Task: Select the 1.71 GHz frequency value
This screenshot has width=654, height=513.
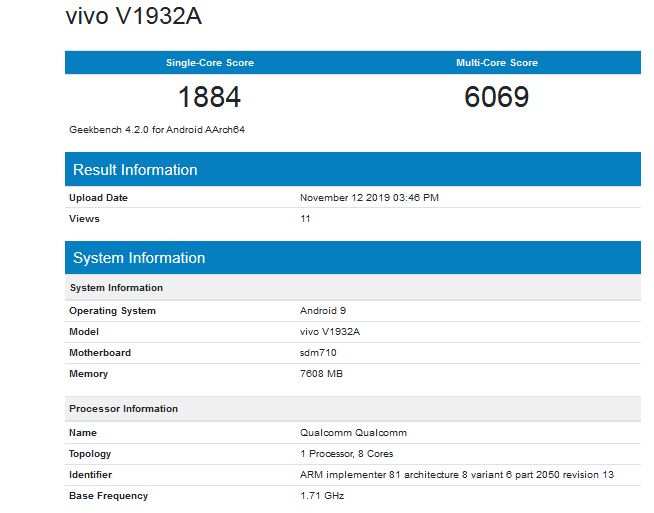Action: [322, 495]
